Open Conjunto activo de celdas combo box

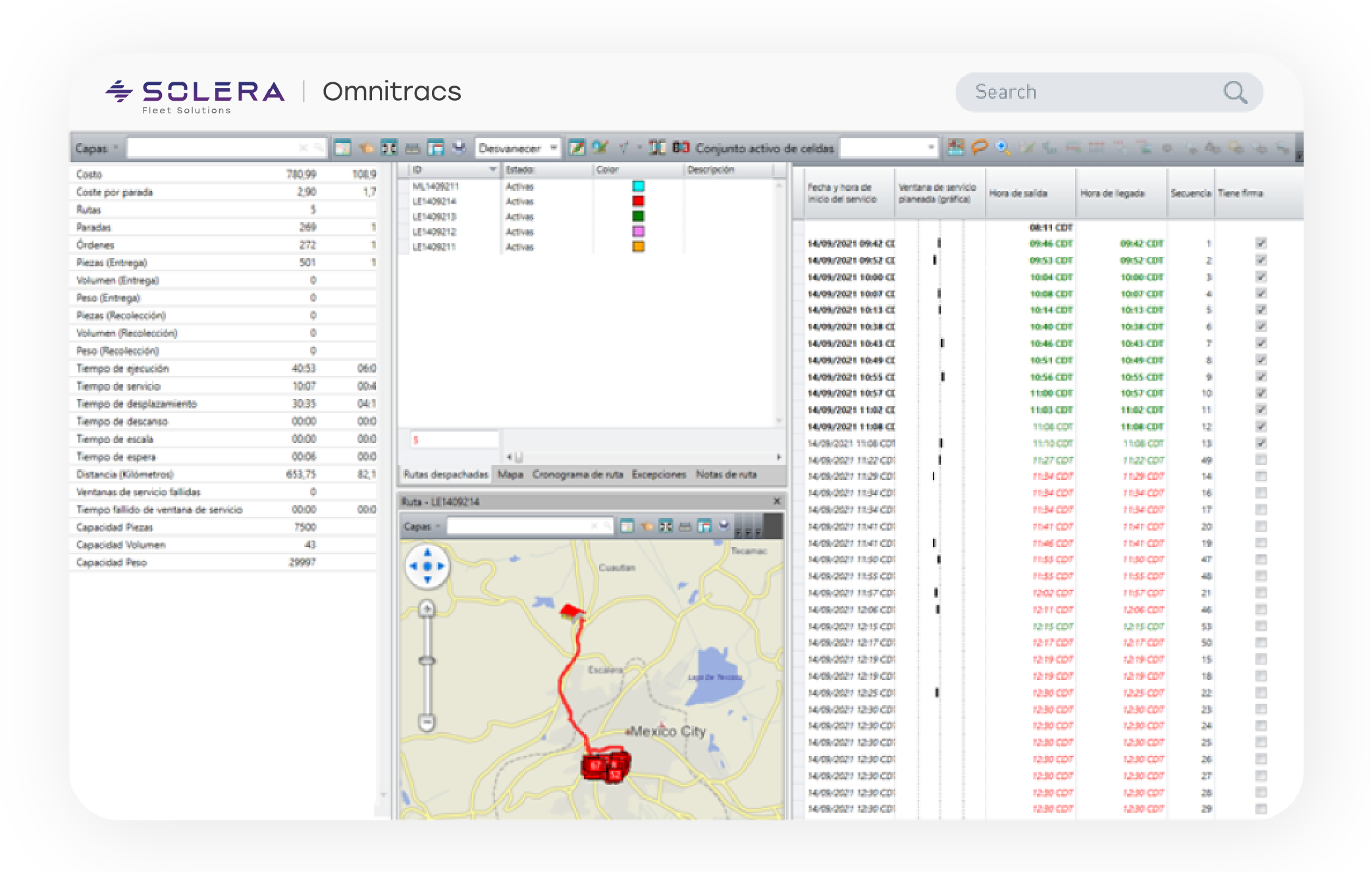click(x=931, y=147)
